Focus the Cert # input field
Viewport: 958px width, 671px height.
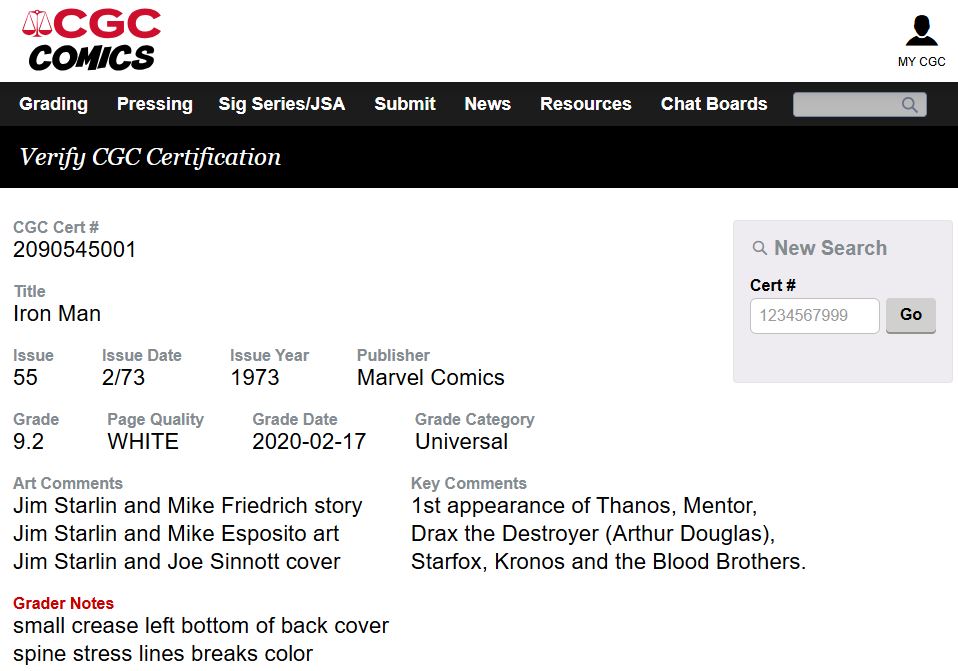pos(814,316)
